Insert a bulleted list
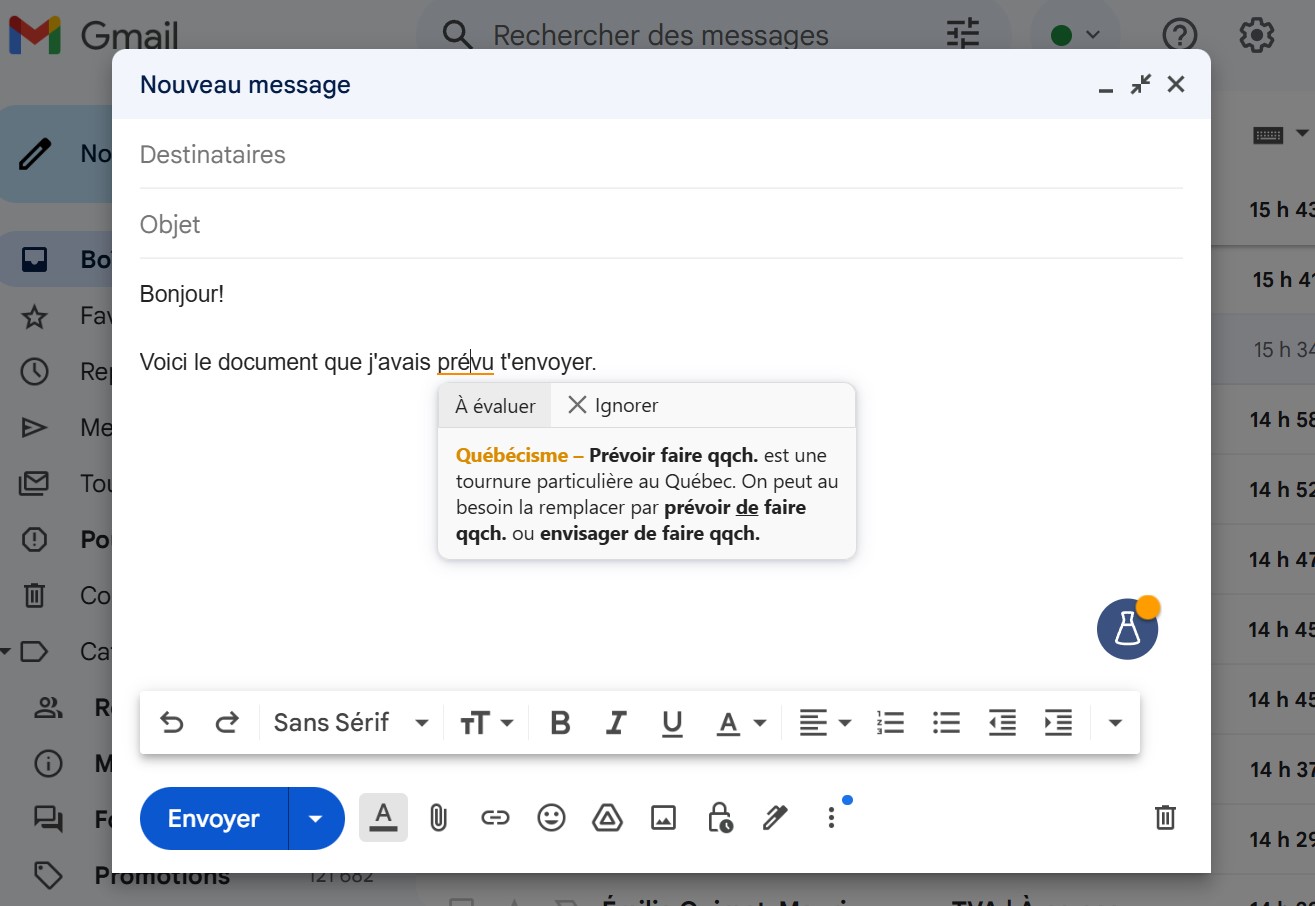 [946, 723]
